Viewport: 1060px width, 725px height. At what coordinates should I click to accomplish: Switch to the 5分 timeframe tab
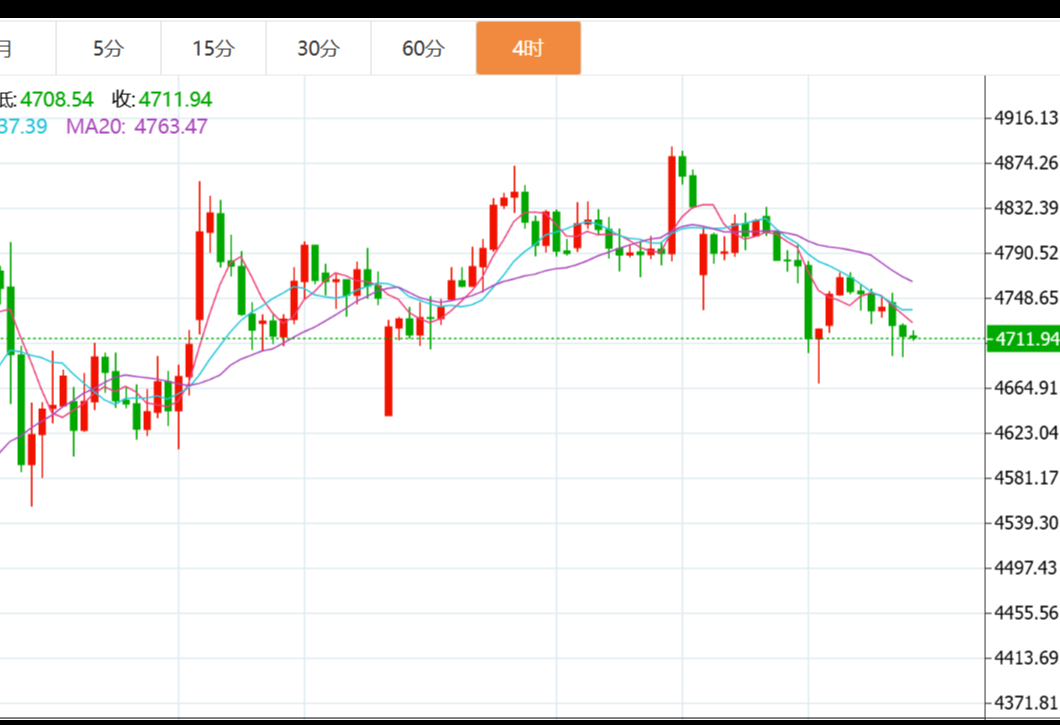tap(108, 48)
